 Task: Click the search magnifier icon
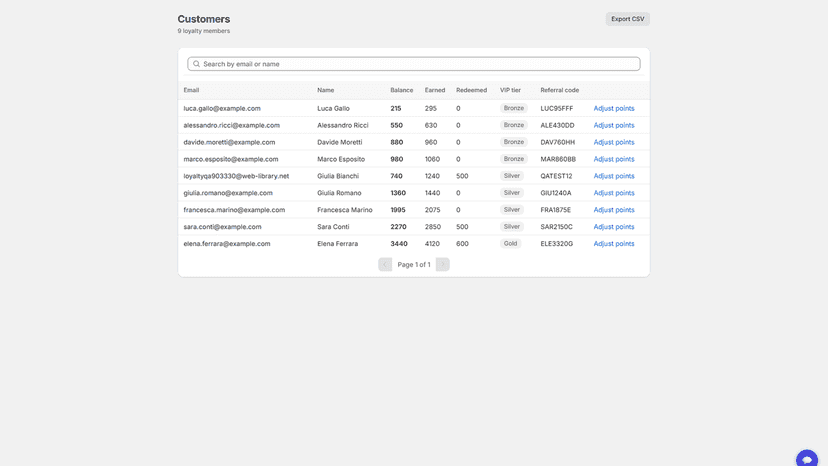(x=196, y=64)
